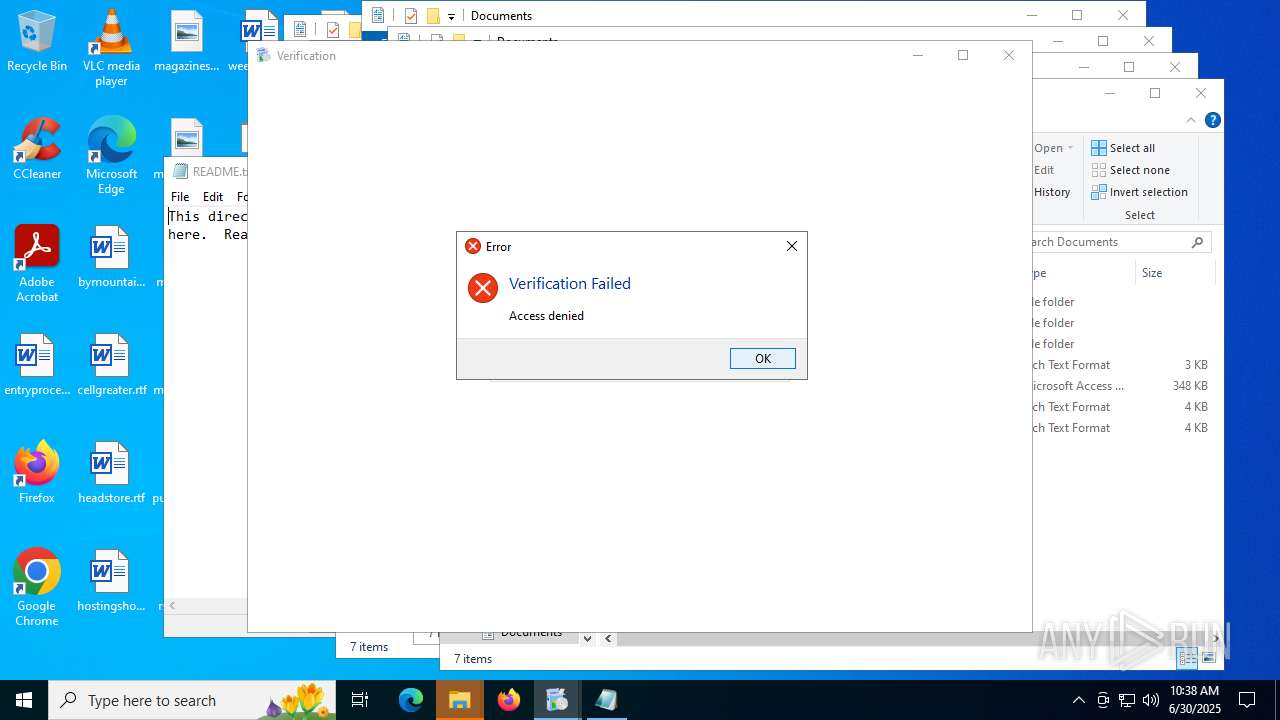This screenshot has width=1280, height=720.
Task: Select the entryproce... document on desktop
Action: 37,366
